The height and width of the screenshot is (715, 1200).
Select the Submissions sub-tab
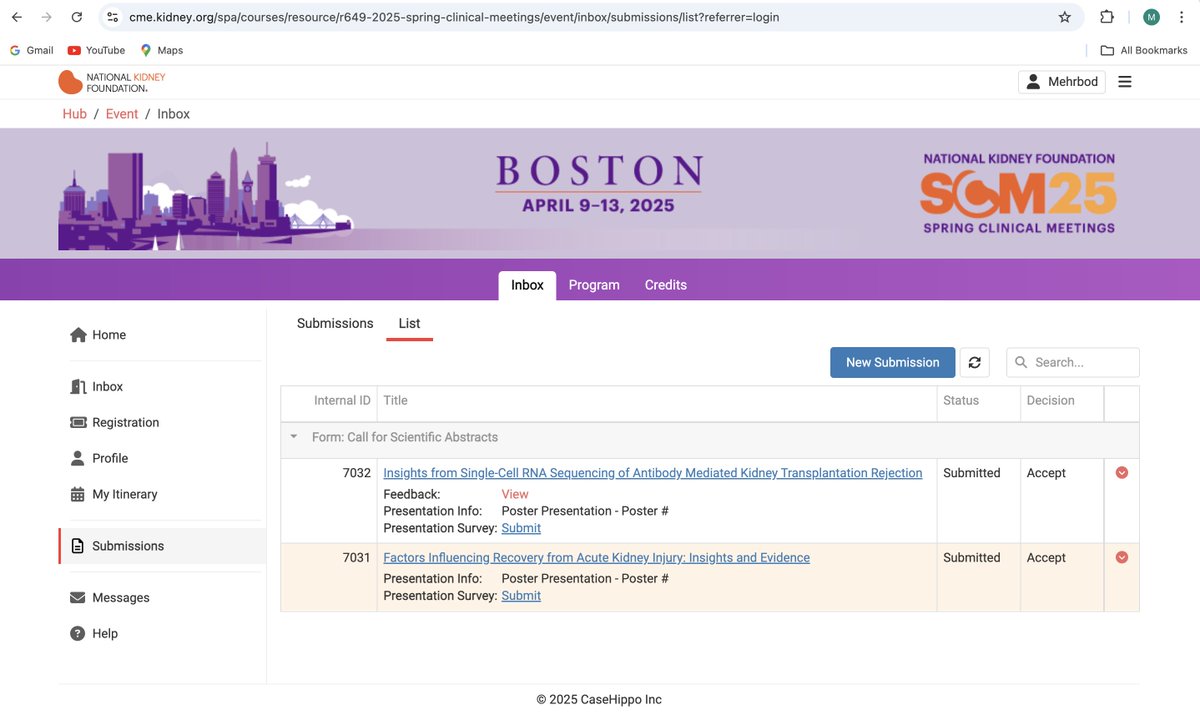[x=335, y=323]
